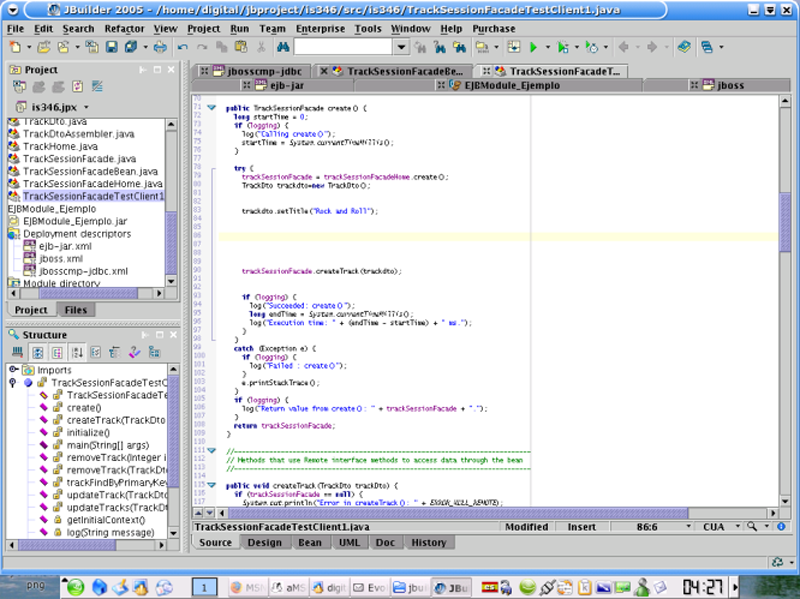Click the green Run project arrow
Screen dimensions: 800x599
(534, 47)
